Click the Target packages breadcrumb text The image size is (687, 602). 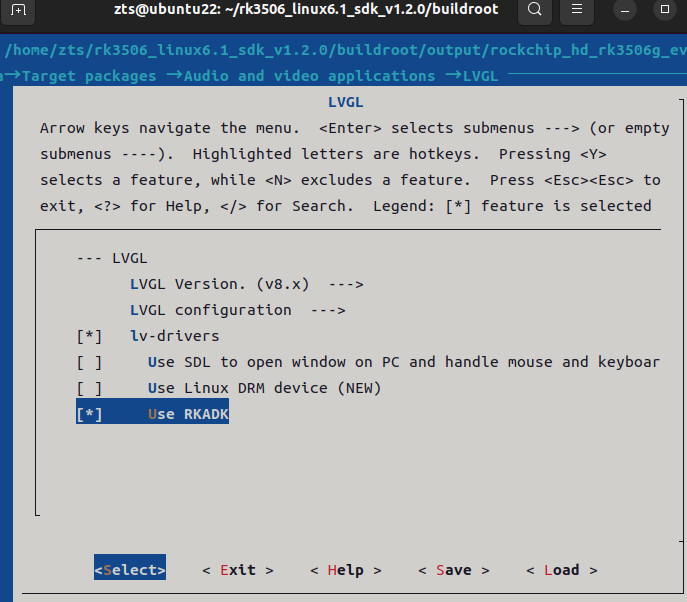[89, 76]
